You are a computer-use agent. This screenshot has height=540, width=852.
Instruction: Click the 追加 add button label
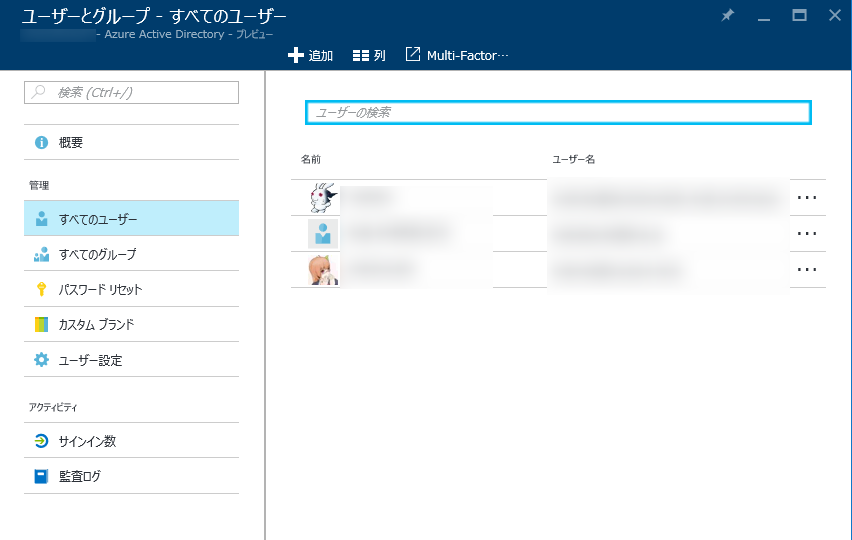(321, 55)
